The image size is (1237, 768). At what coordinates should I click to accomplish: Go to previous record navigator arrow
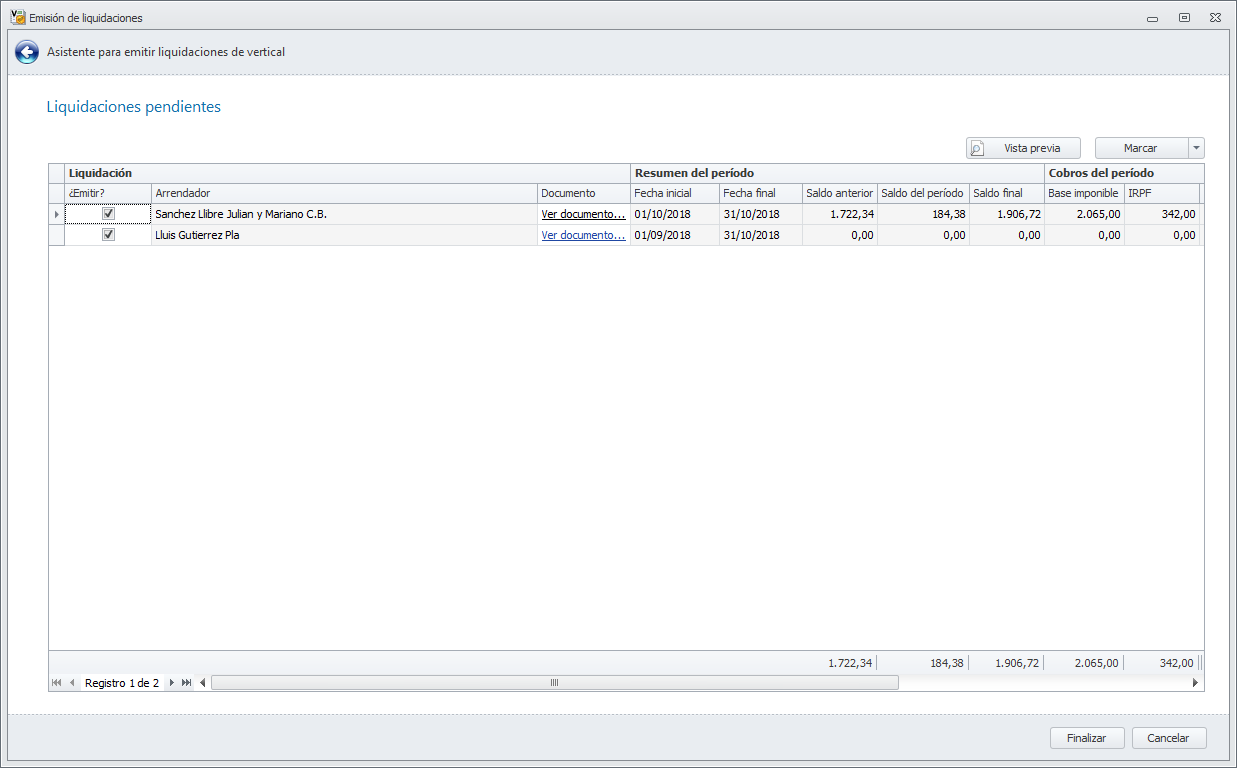tap(72, 683)
